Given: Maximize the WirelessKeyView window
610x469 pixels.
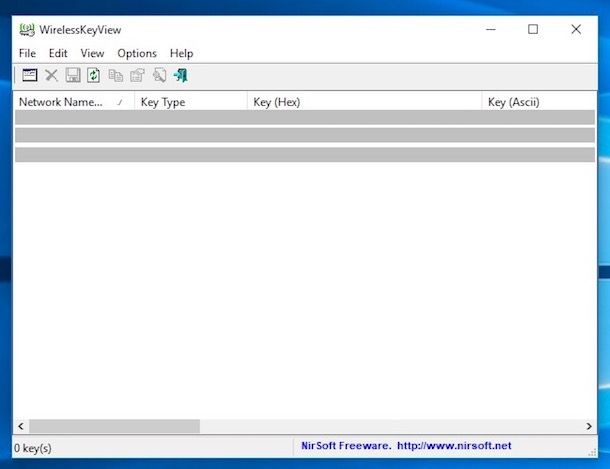Looking at the screenshot, I should pyautogui.click(x=533, y=30).
